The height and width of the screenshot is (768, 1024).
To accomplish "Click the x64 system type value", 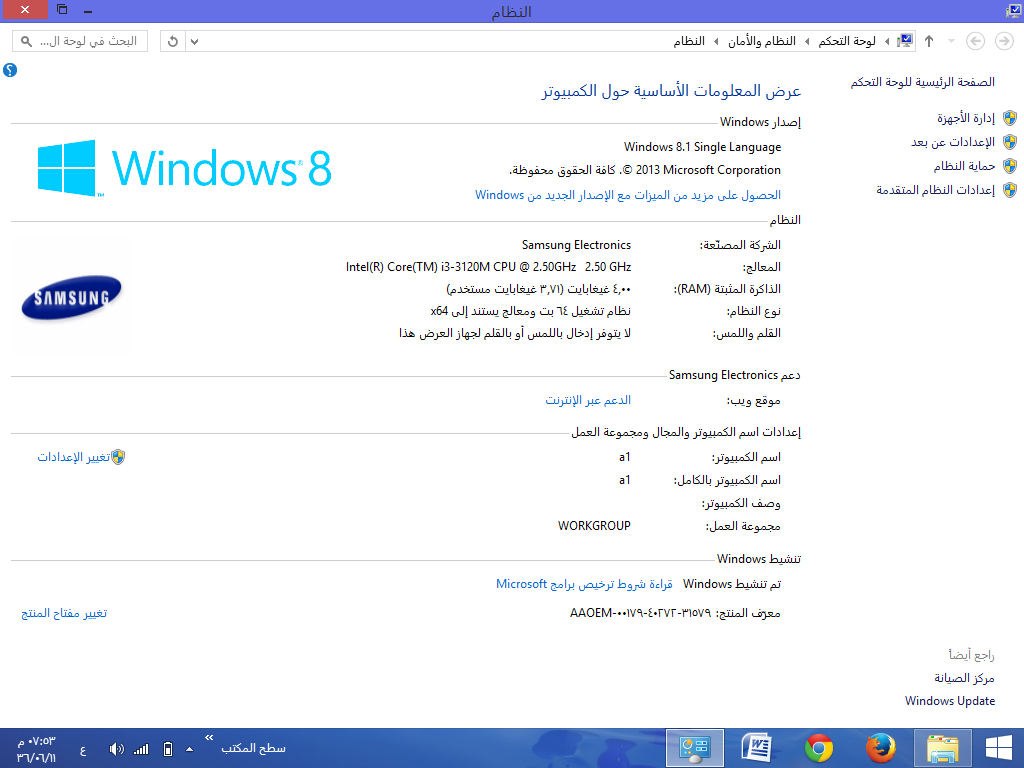I will pyautogui.click(x=531, y=312).
